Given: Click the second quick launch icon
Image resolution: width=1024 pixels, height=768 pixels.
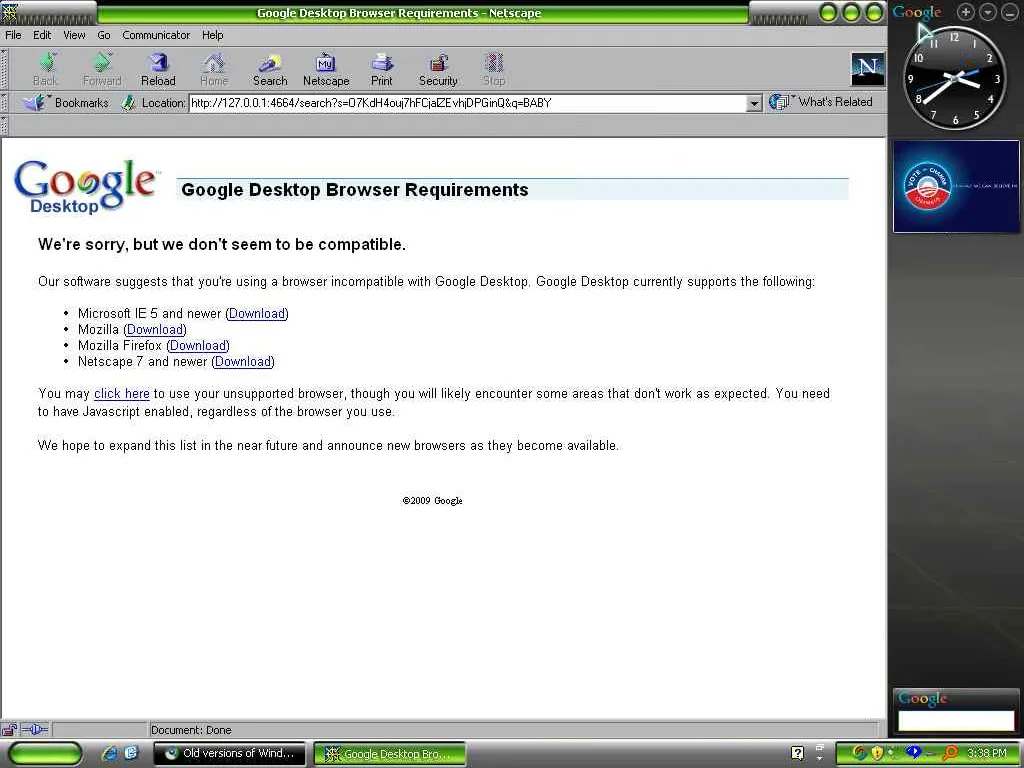Looking at the screenshot, I should point(131,754).
